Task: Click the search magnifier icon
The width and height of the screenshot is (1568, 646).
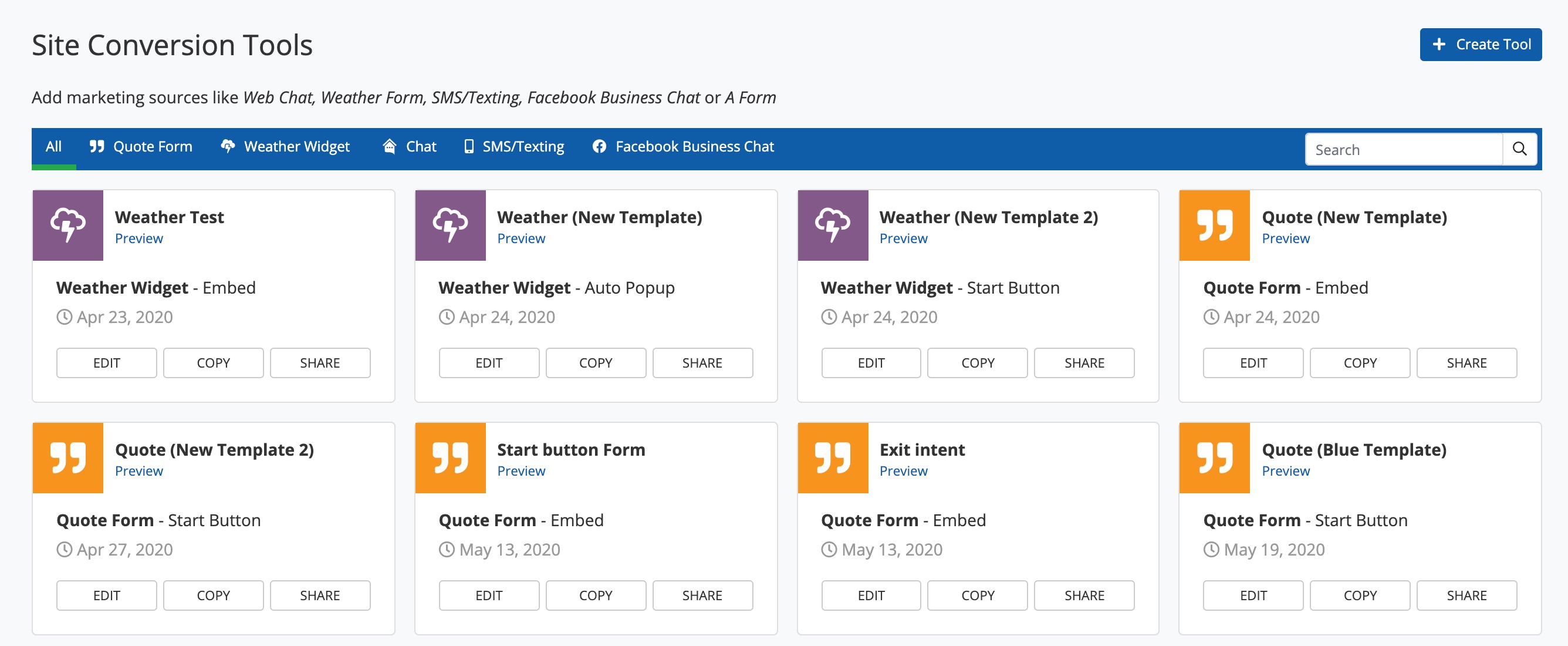Action: 1519,149
